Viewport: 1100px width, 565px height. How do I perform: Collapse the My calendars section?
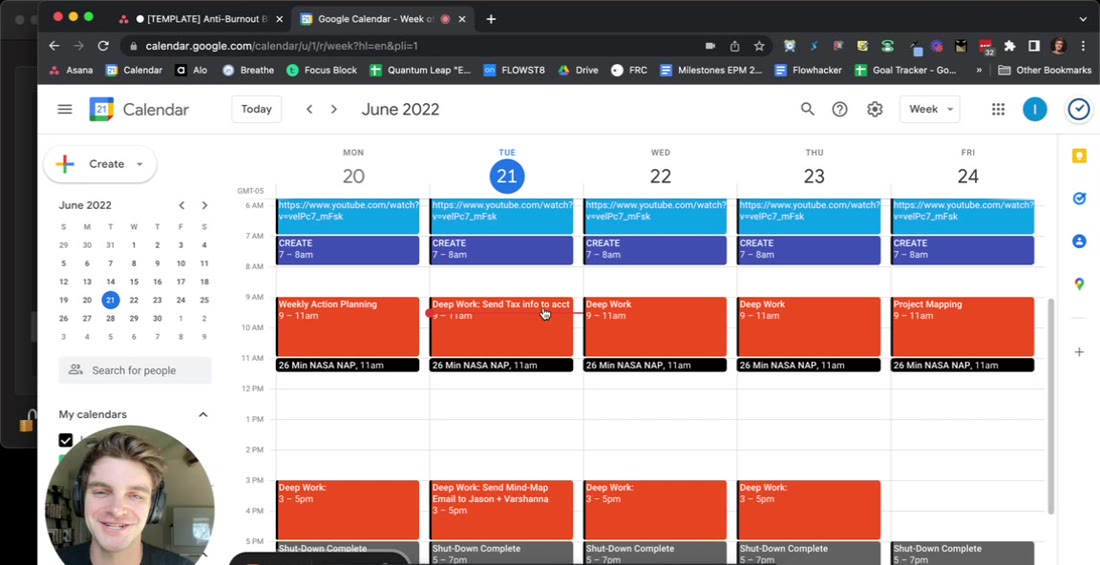click(203, 415)
